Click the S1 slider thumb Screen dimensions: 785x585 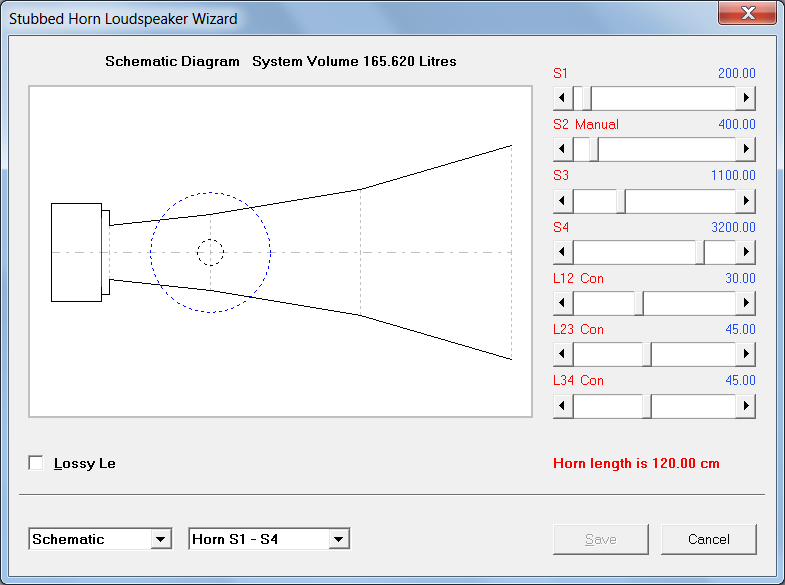(x=586, y=98)
